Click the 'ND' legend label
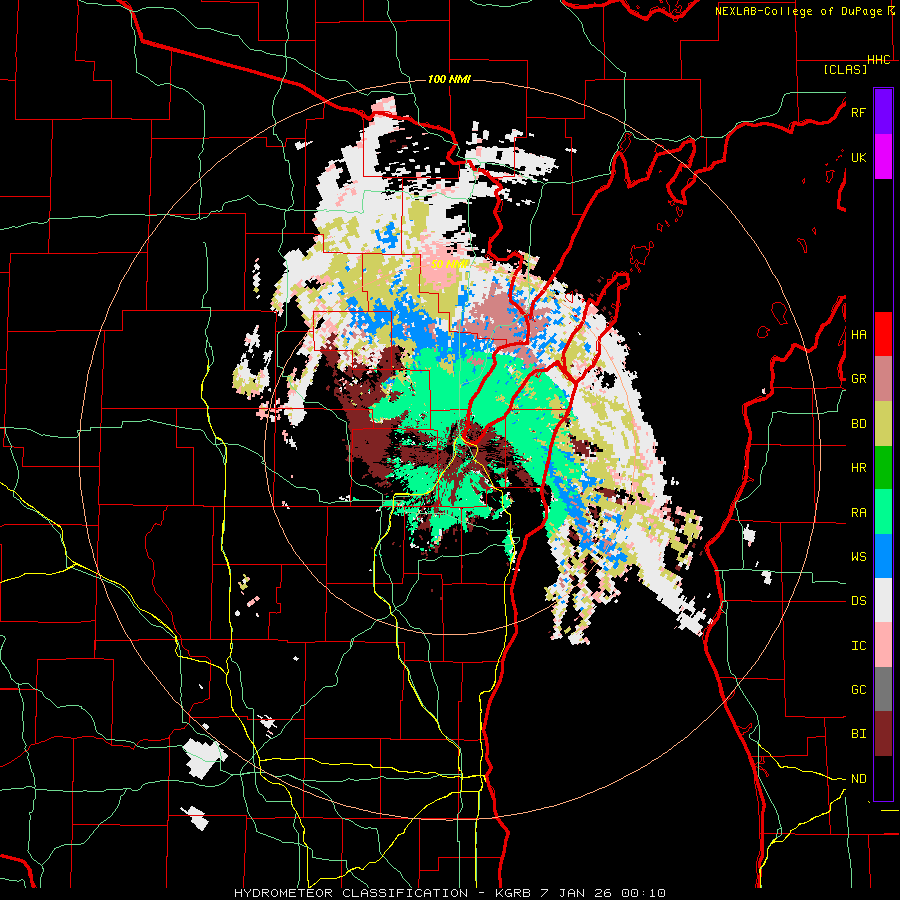Viewport: 900px width, 900px height. click(x=858, y=779)
